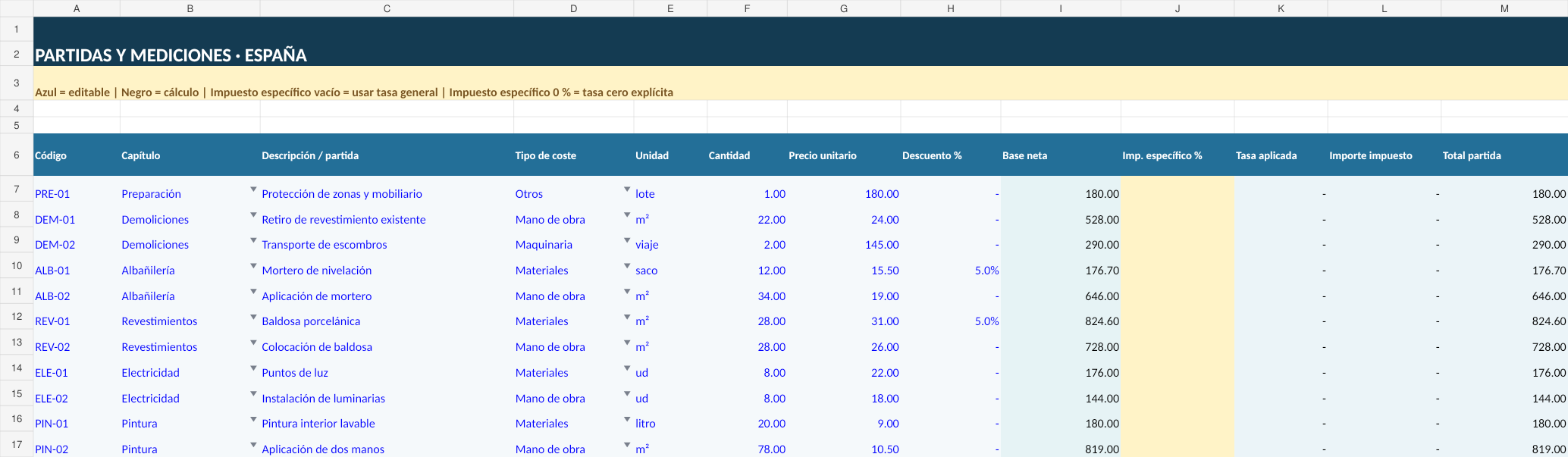
Task: Open Capítulo dropdown arrow in ALB-01 row
Action: pyautogui.click(x=253, y=266)
